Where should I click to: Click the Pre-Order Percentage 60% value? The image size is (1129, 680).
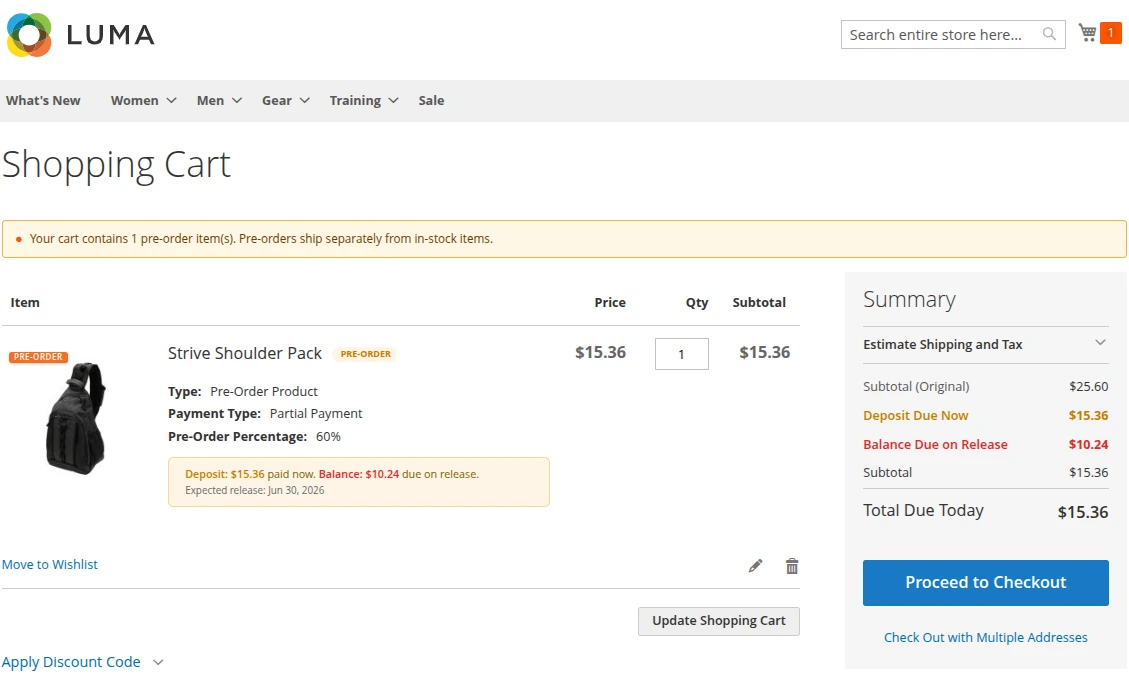(x=328, y=437)
